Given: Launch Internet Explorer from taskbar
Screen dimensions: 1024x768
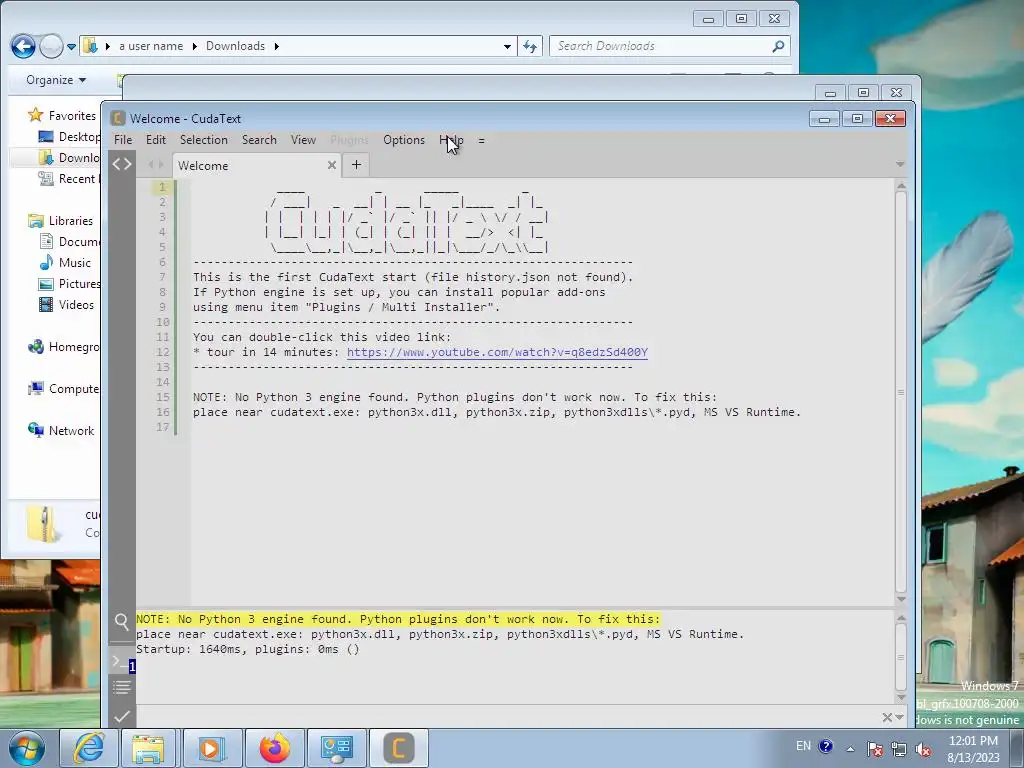Looking at the screenshot, I should coord(87,748).
